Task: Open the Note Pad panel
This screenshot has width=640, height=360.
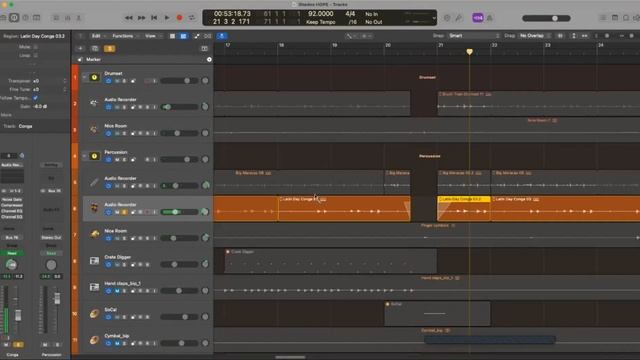Action: 615,18
